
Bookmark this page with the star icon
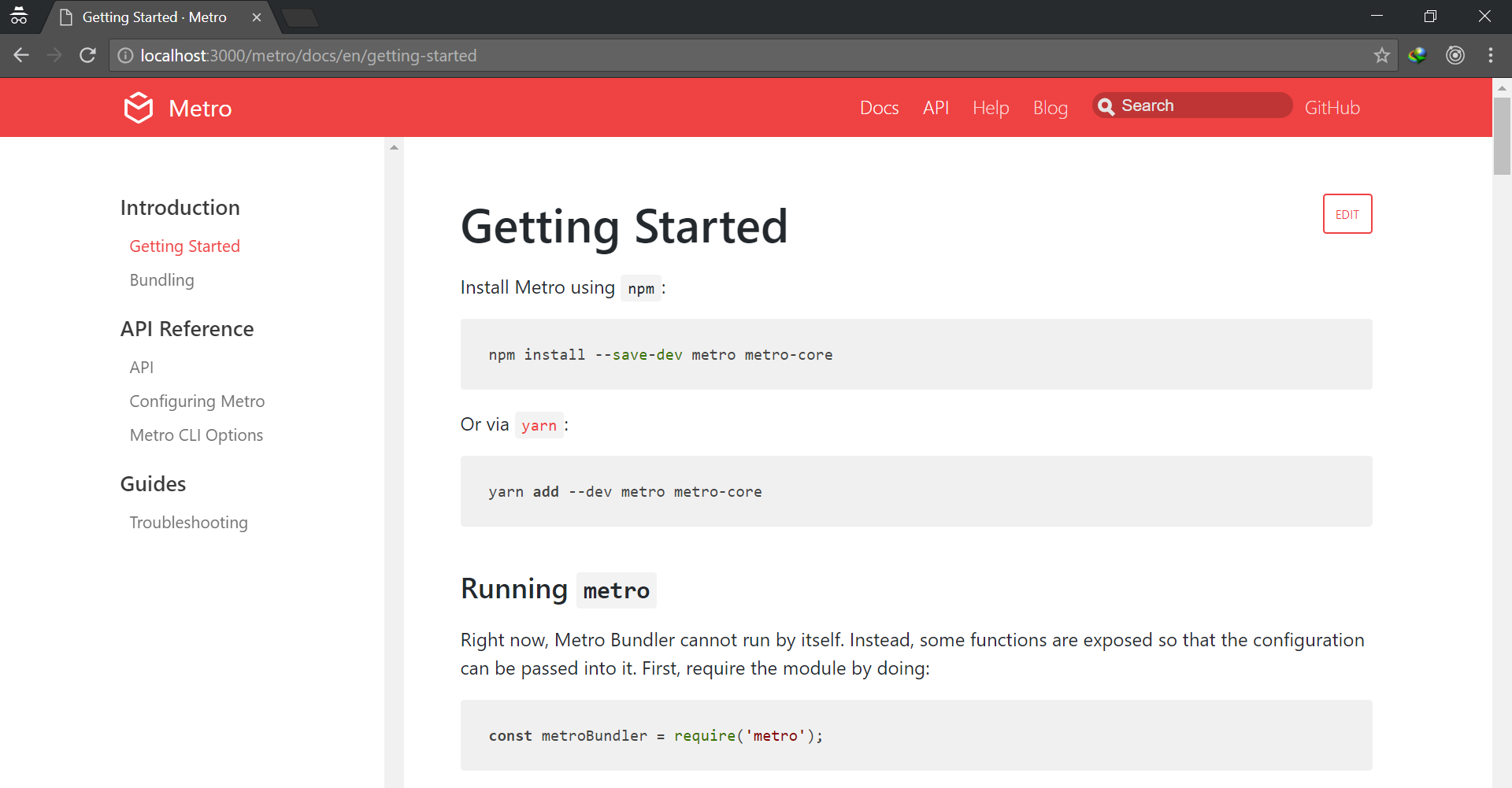[1381, 55]
